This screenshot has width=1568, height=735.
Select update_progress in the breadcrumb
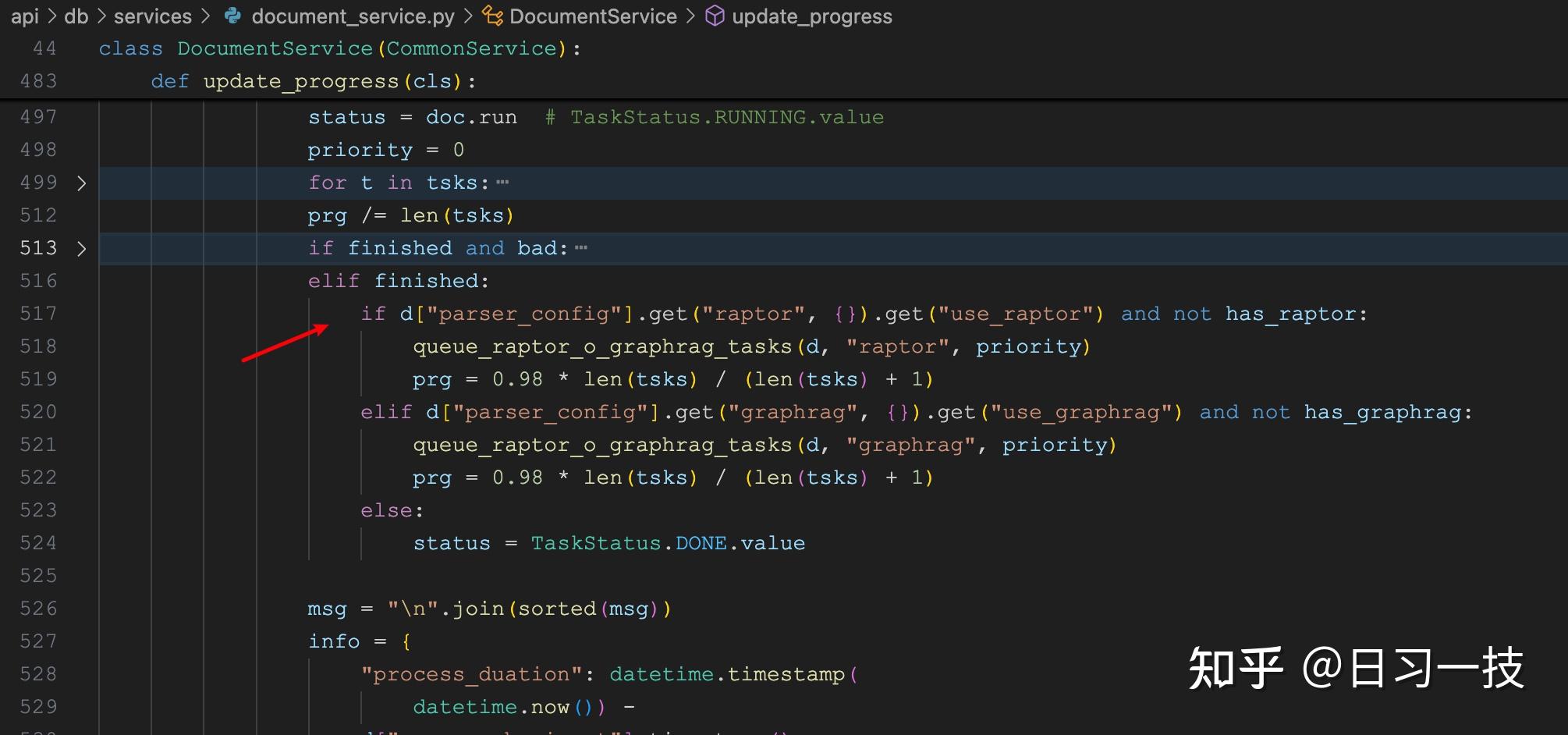tap(812, 16)
